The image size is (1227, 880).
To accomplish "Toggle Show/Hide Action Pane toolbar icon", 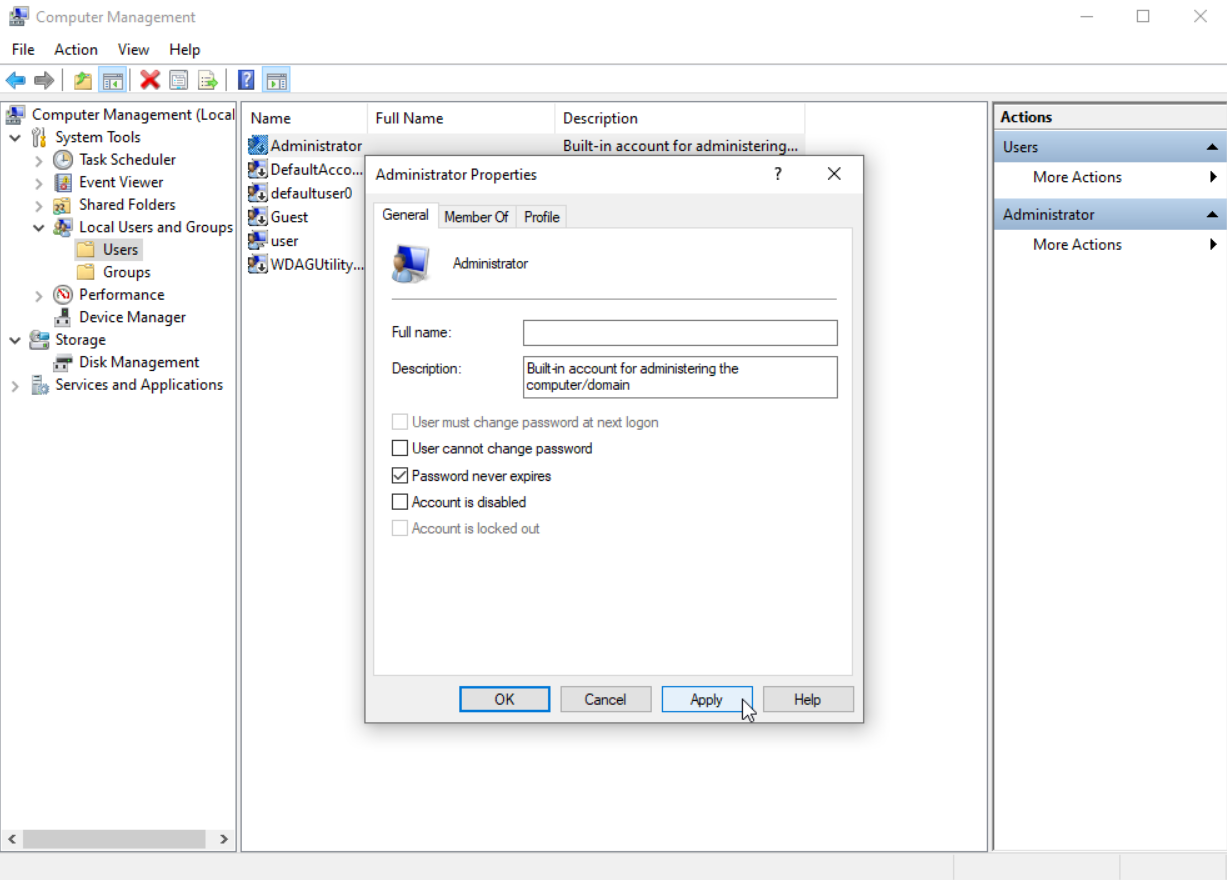I will coord(276,81).
